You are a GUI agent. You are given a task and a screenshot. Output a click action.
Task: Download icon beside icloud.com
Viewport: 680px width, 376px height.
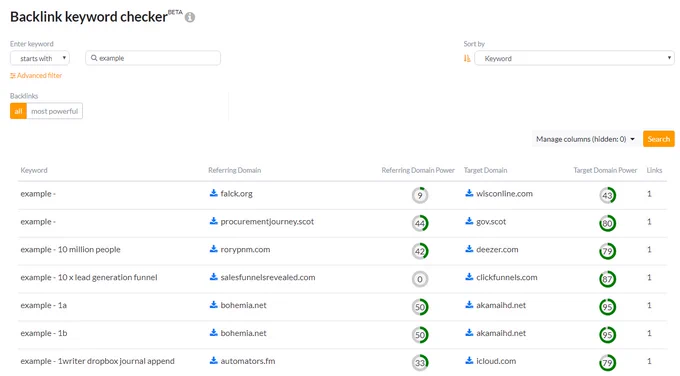coord(469,360)
